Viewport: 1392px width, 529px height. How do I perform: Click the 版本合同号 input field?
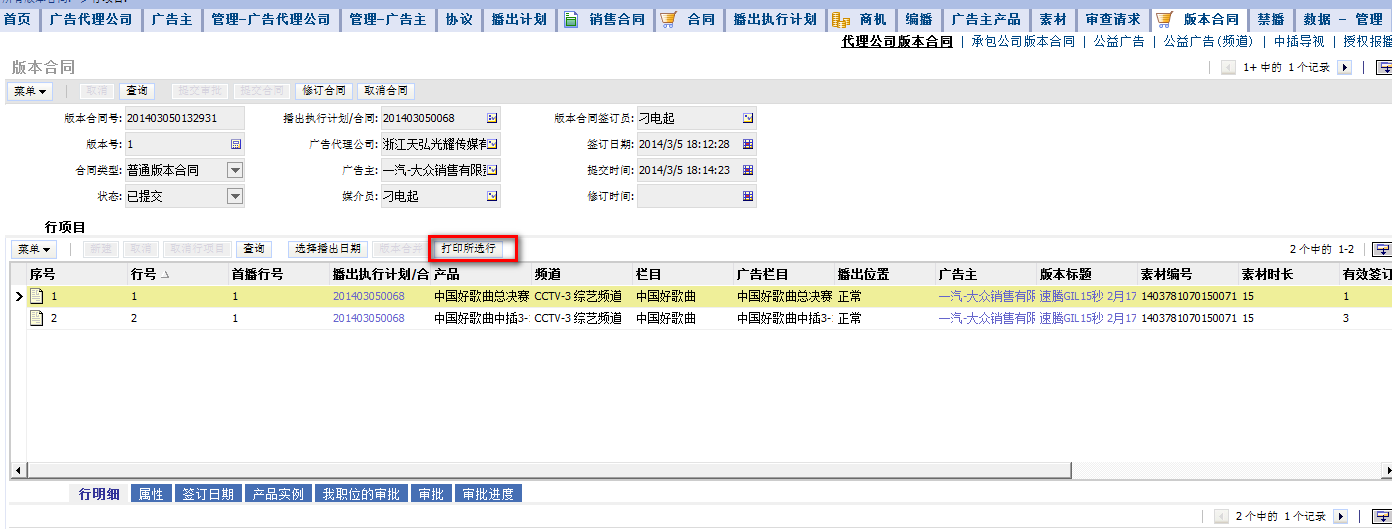click(184, 118)
